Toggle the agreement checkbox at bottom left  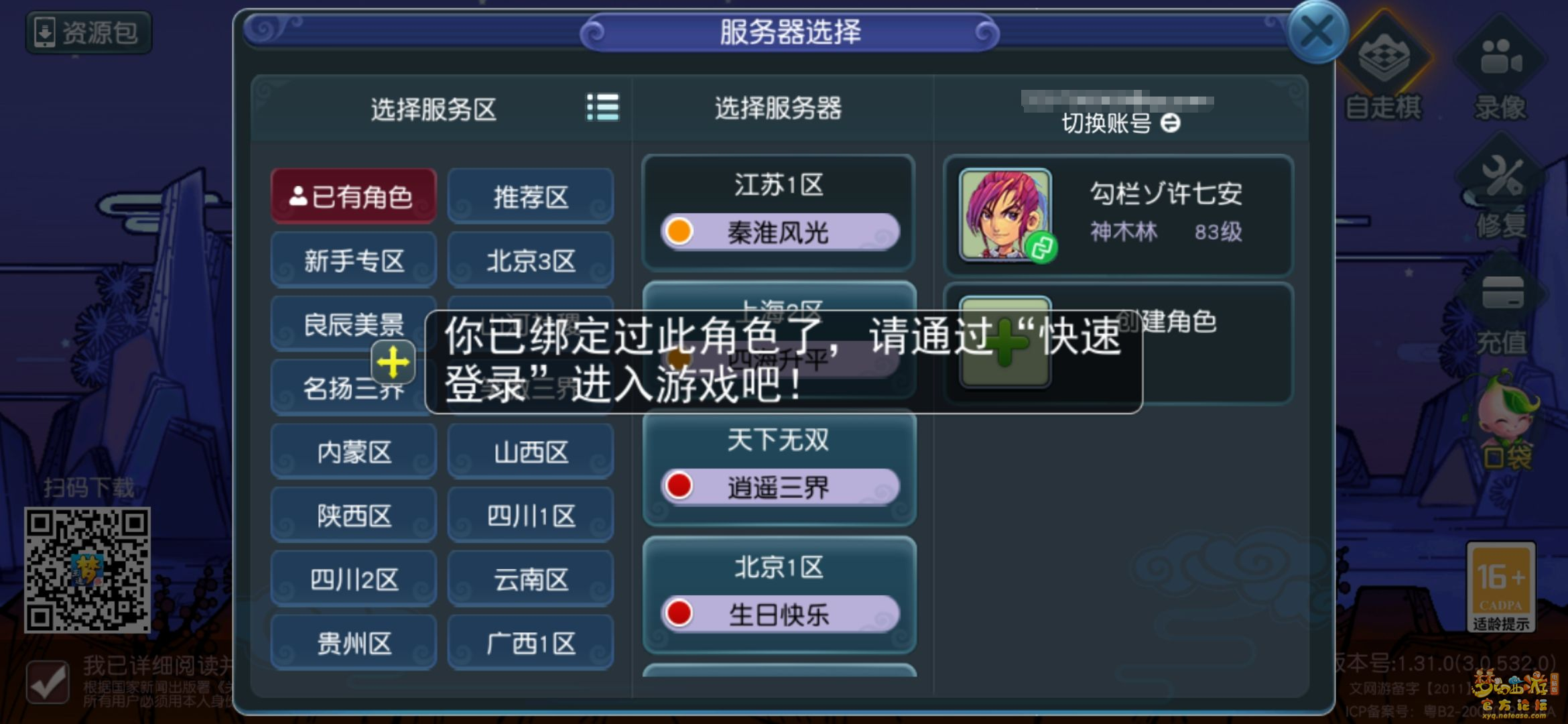pyautogui.click(x=48, y=682)
